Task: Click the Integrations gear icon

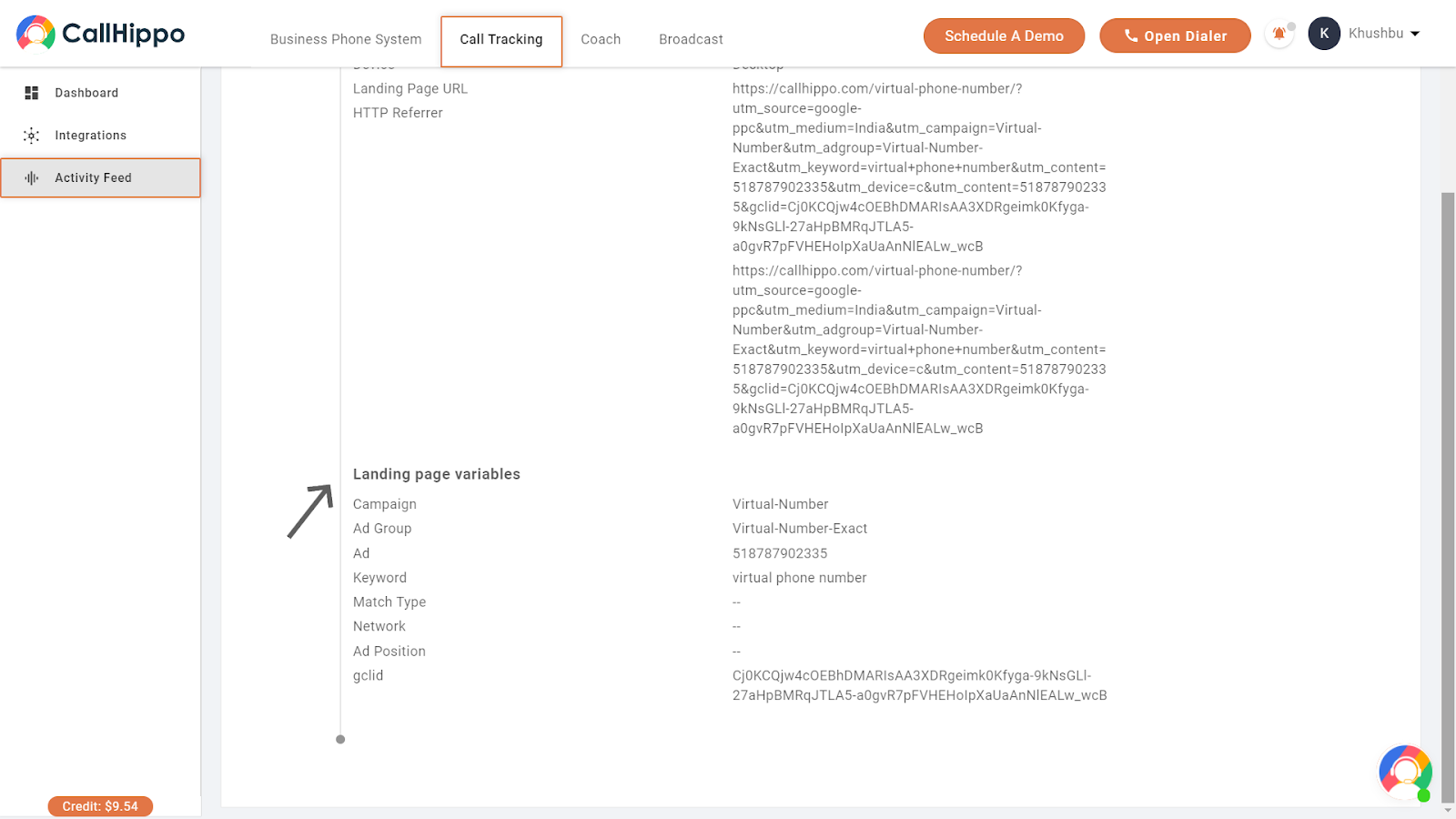Action: click(x=32, y=136)
